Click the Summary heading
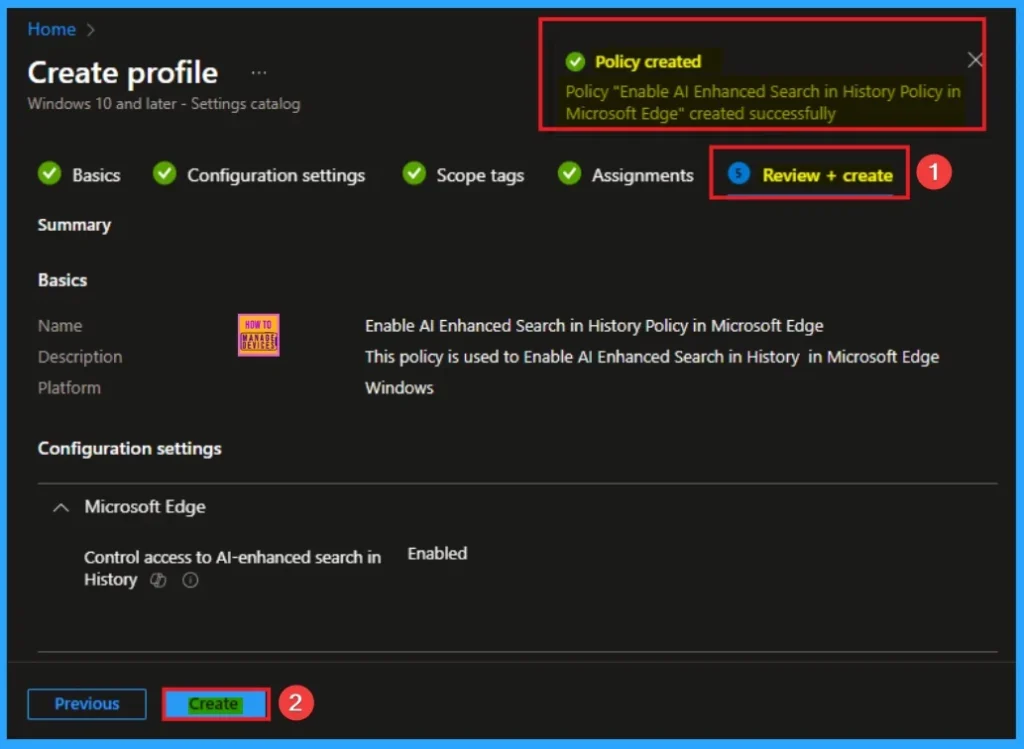 tap(74, 225)
